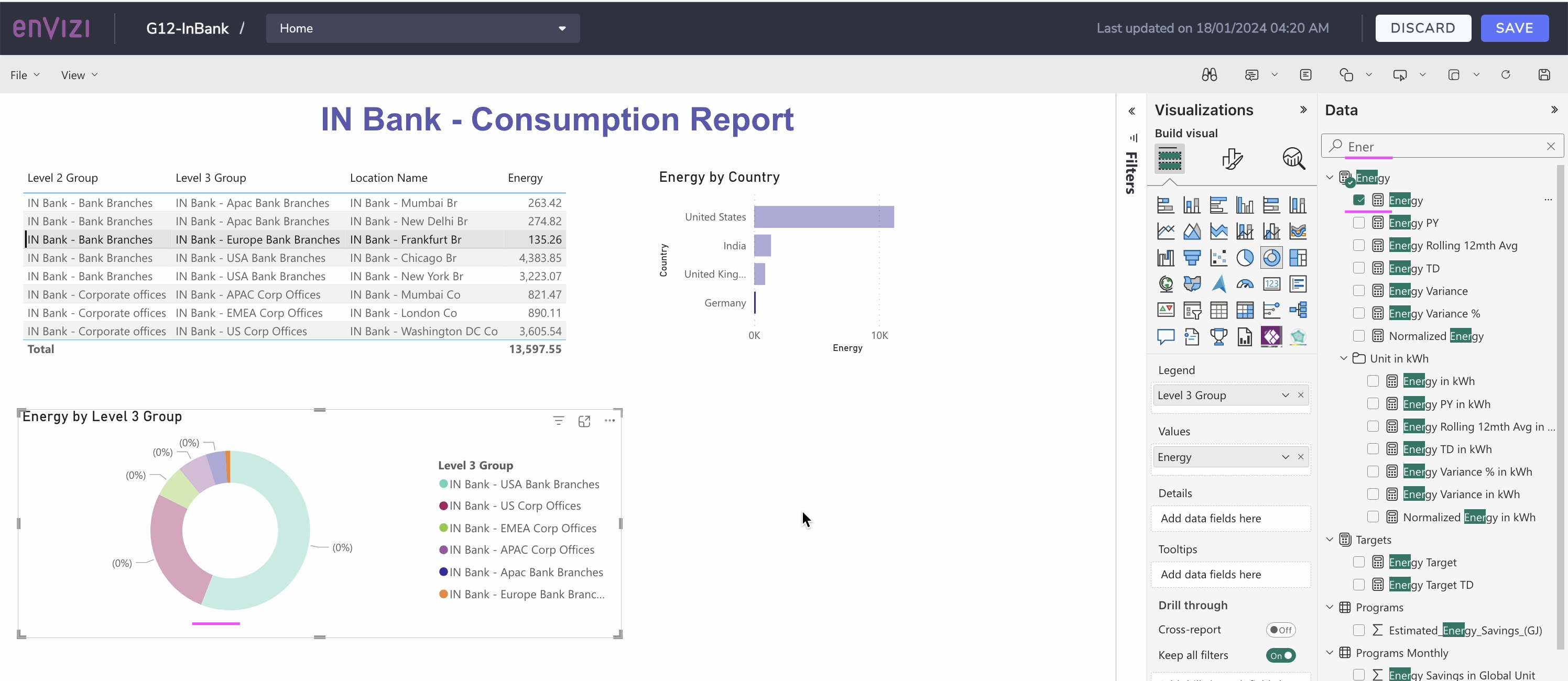Click the refresh icon in toolbar
The height and width of the screenshot is (681, 1568).
[x=1505, y=75]
